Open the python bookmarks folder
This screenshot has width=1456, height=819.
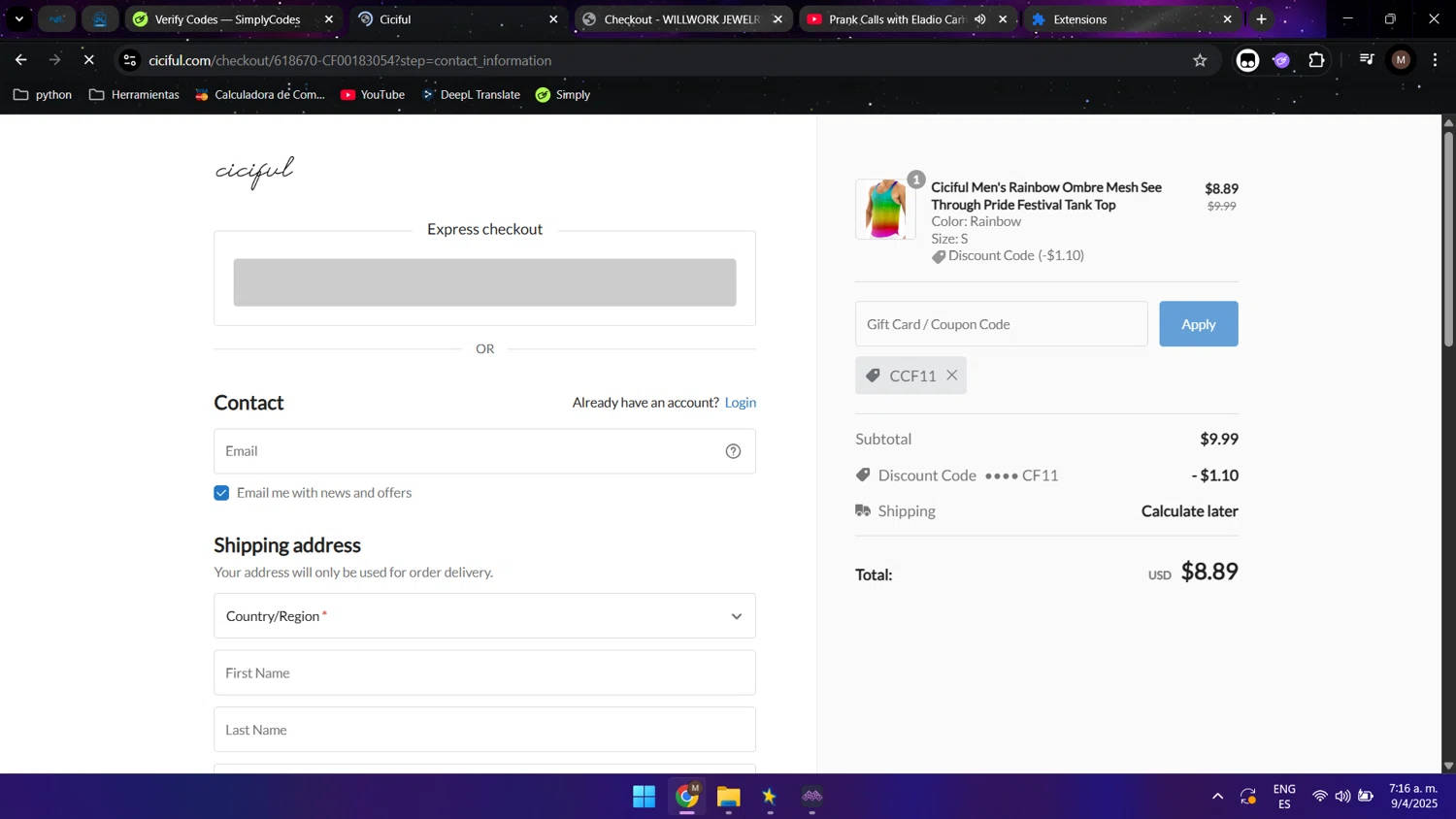coord(43,94)
